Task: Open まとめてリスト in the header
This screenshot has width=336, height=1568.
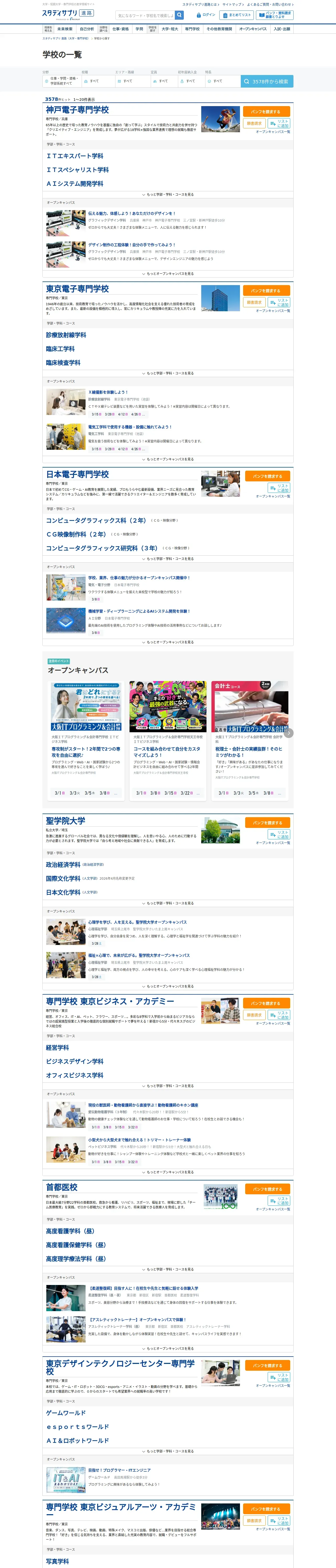Action: [x=237, y=15]
